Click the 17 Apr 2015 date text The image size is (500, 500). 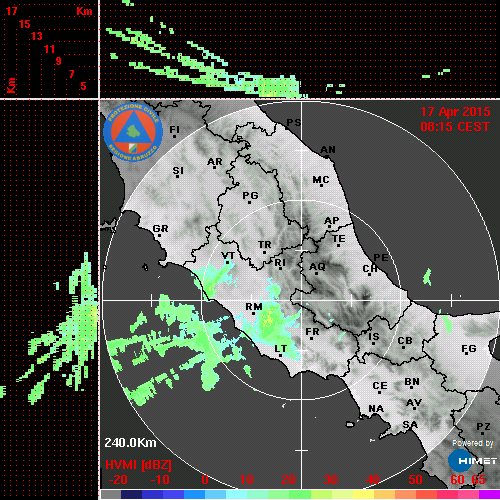coord(455,112)
